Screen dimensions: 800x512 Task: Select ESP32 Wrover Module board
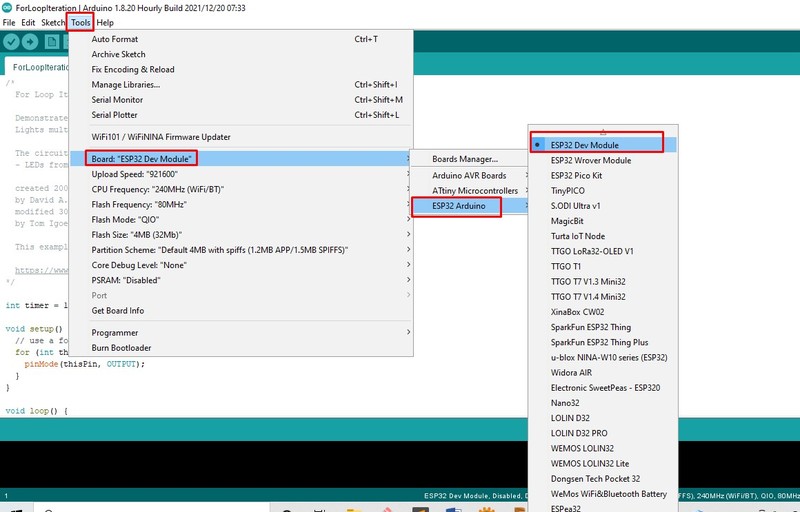pyautogui.click(x=603, y=160)
